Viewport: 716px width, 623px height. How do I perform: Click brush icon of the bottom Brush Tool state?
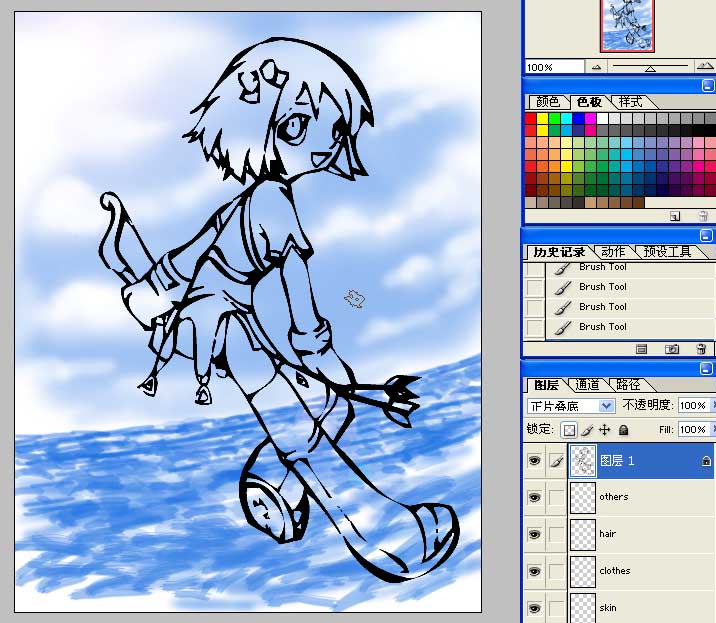click(563, 327)
